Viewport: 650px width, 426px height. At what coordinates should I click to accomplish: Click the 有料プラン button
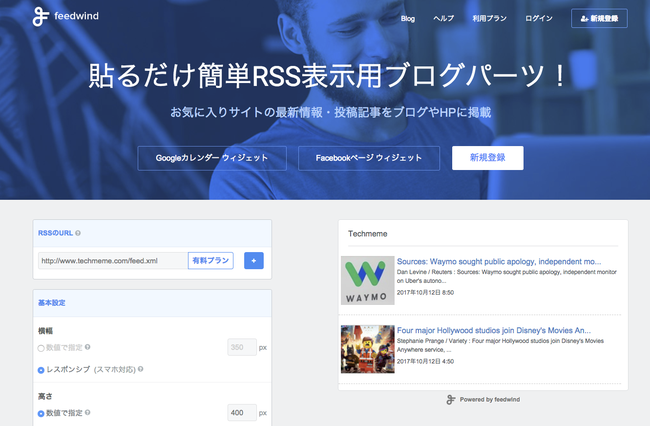[211, 261]
